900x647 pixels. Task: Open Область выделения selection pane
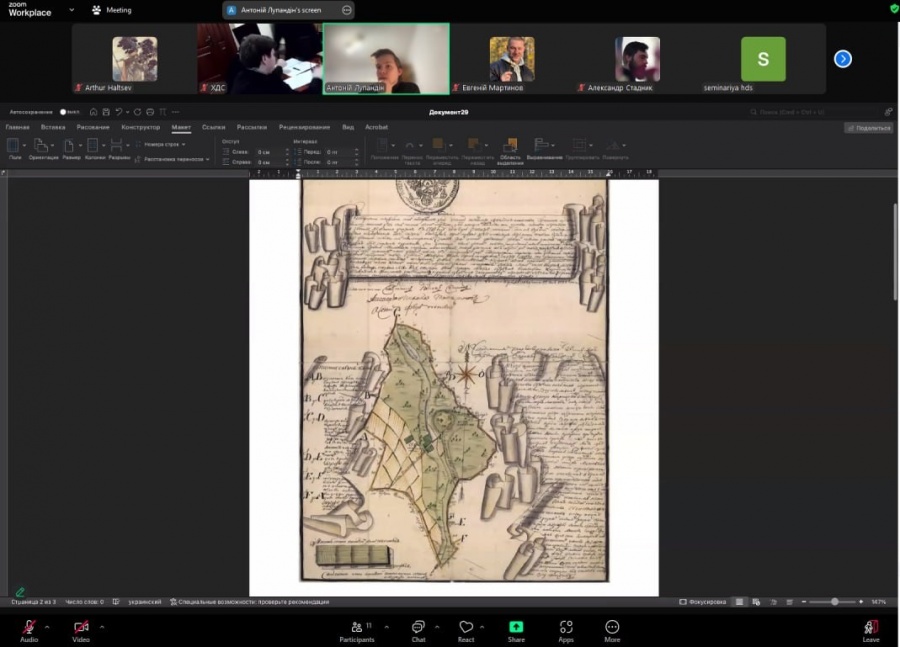point(510,150)
